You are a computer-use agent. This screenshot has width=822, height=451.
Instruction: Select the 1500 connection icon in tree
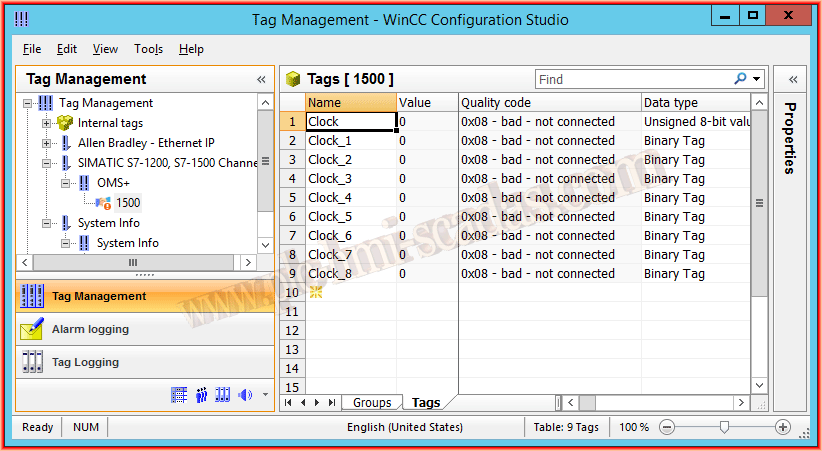point(103,203)
